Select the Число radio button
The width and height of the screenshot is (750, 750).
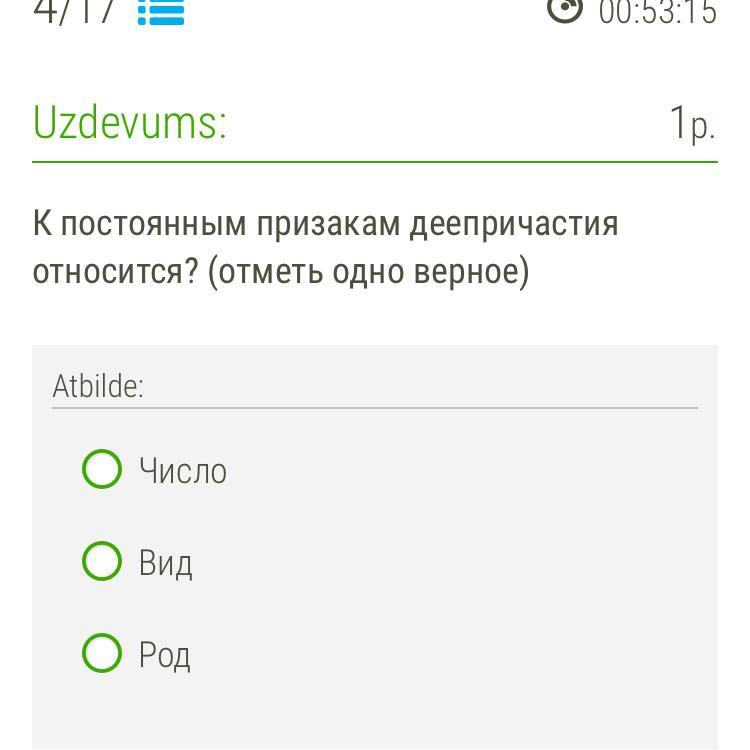[x=102, y=469]
